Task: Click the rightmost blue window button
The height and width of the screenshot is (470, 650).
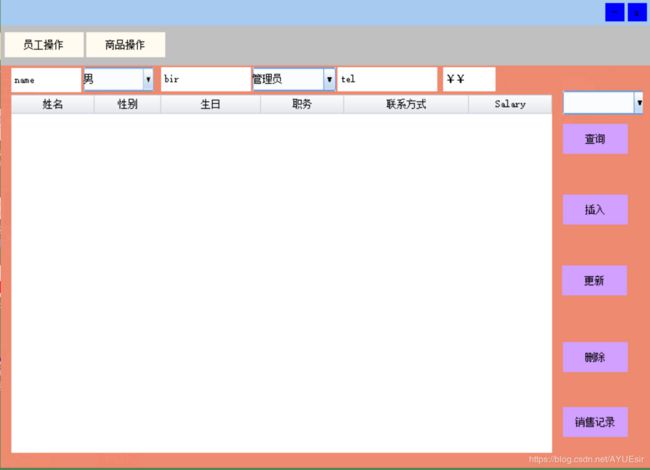Action: tap(637, 12)
